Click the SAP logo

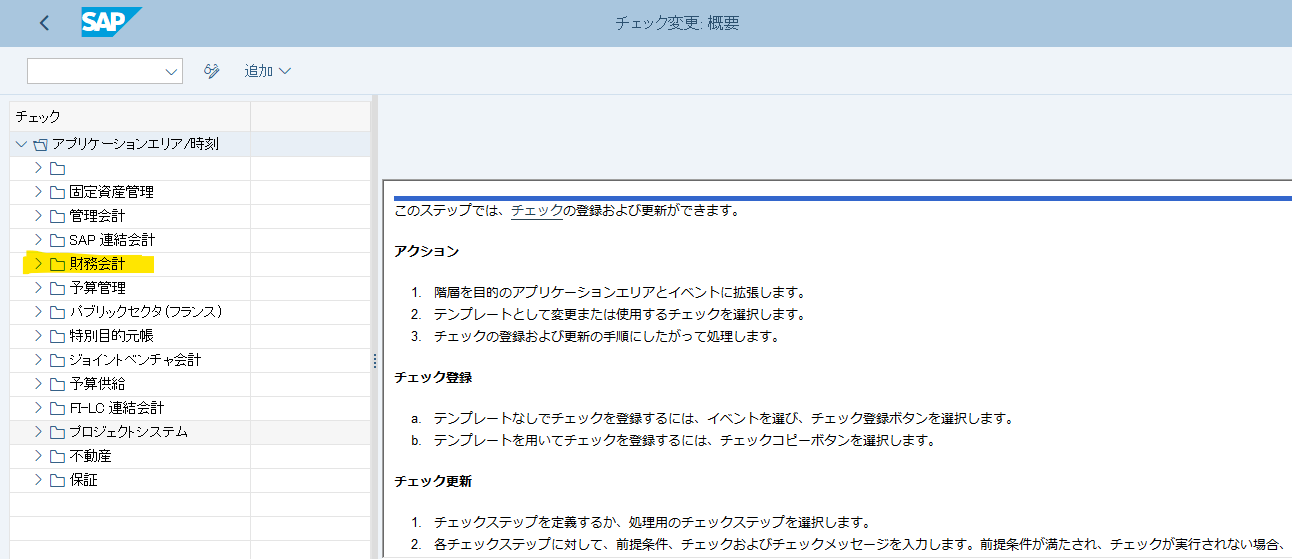click(x=110, y=22)
